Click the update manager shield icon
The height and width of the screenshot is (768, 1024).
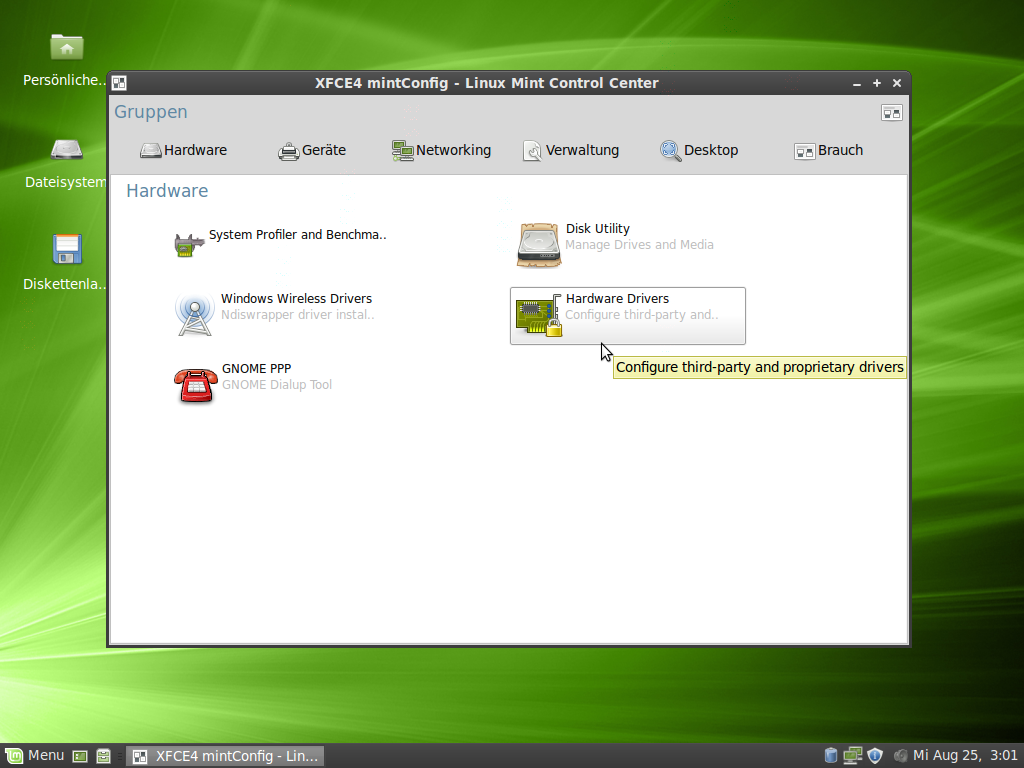(x=875, y=756)
